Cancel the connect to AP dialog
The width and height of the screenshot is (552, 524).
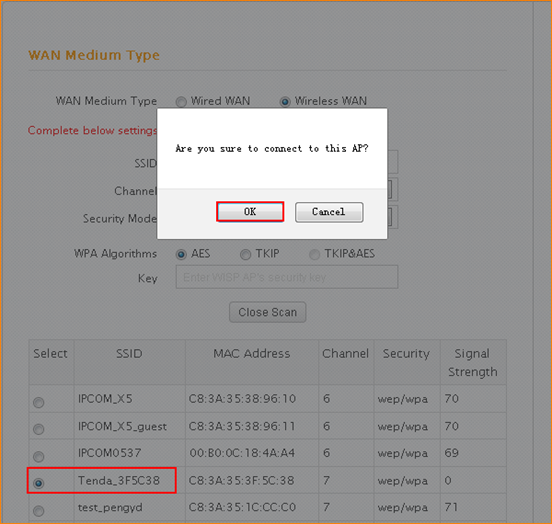click(x=329, y=212)
